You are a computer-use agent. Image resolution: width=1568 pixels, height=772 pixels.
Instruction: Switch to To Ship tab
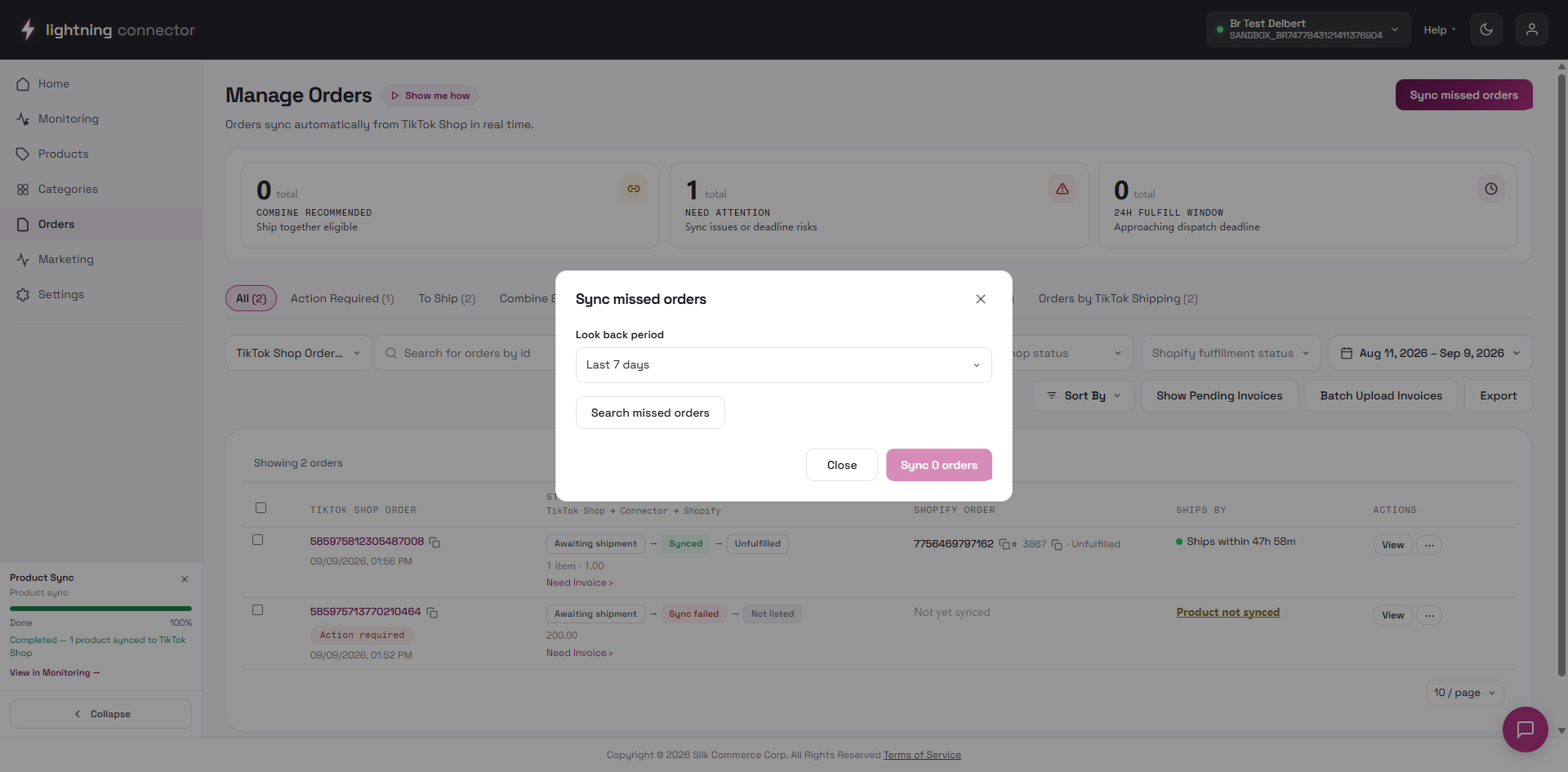click(x=447, y=298)
